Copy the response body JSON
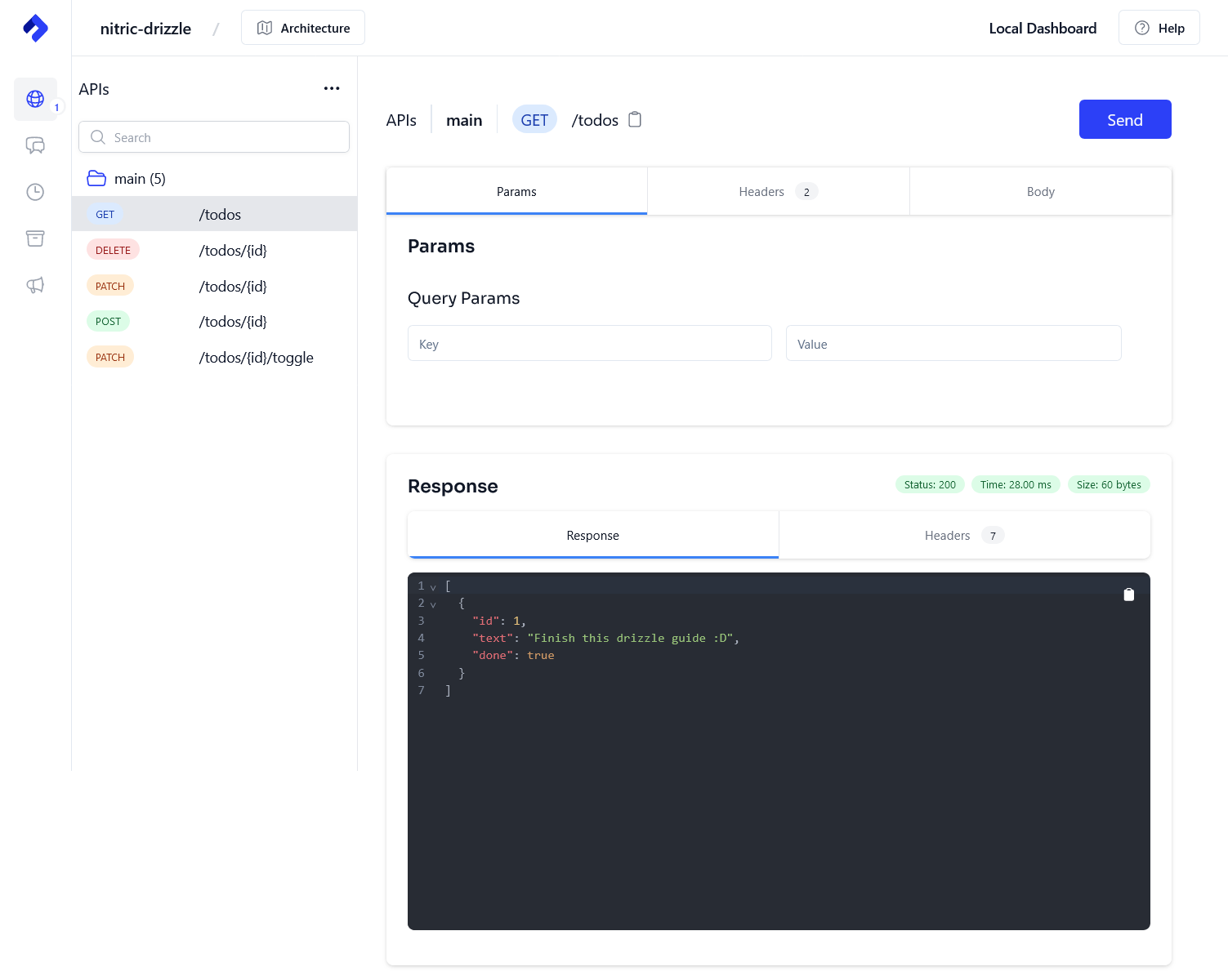Viewport: 1228px width, 980px height. pyautogui.click(x=1129, y=595)
